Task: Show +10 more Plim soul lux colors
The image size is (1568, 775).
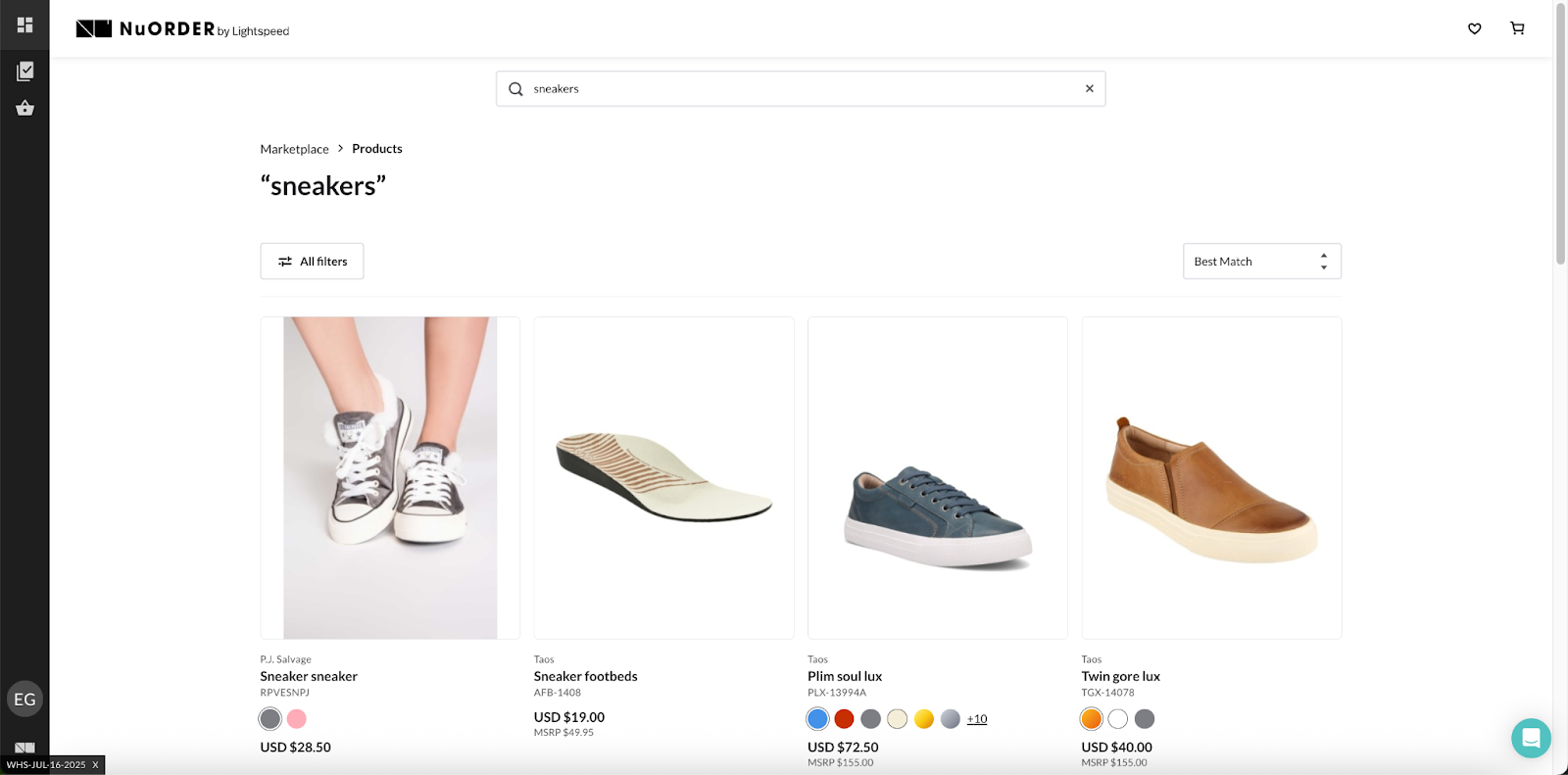Action: pos(976,719)
